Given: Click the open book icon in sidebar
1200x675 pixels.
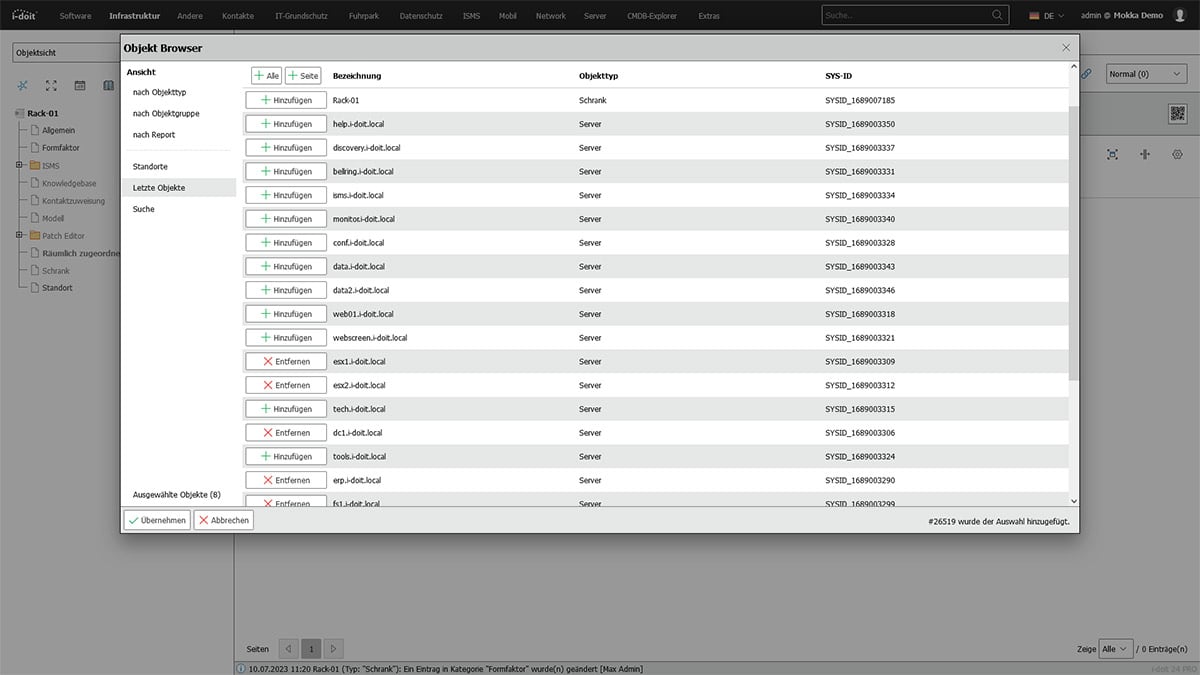Looking at the screenshot, I should pos(108,86).
